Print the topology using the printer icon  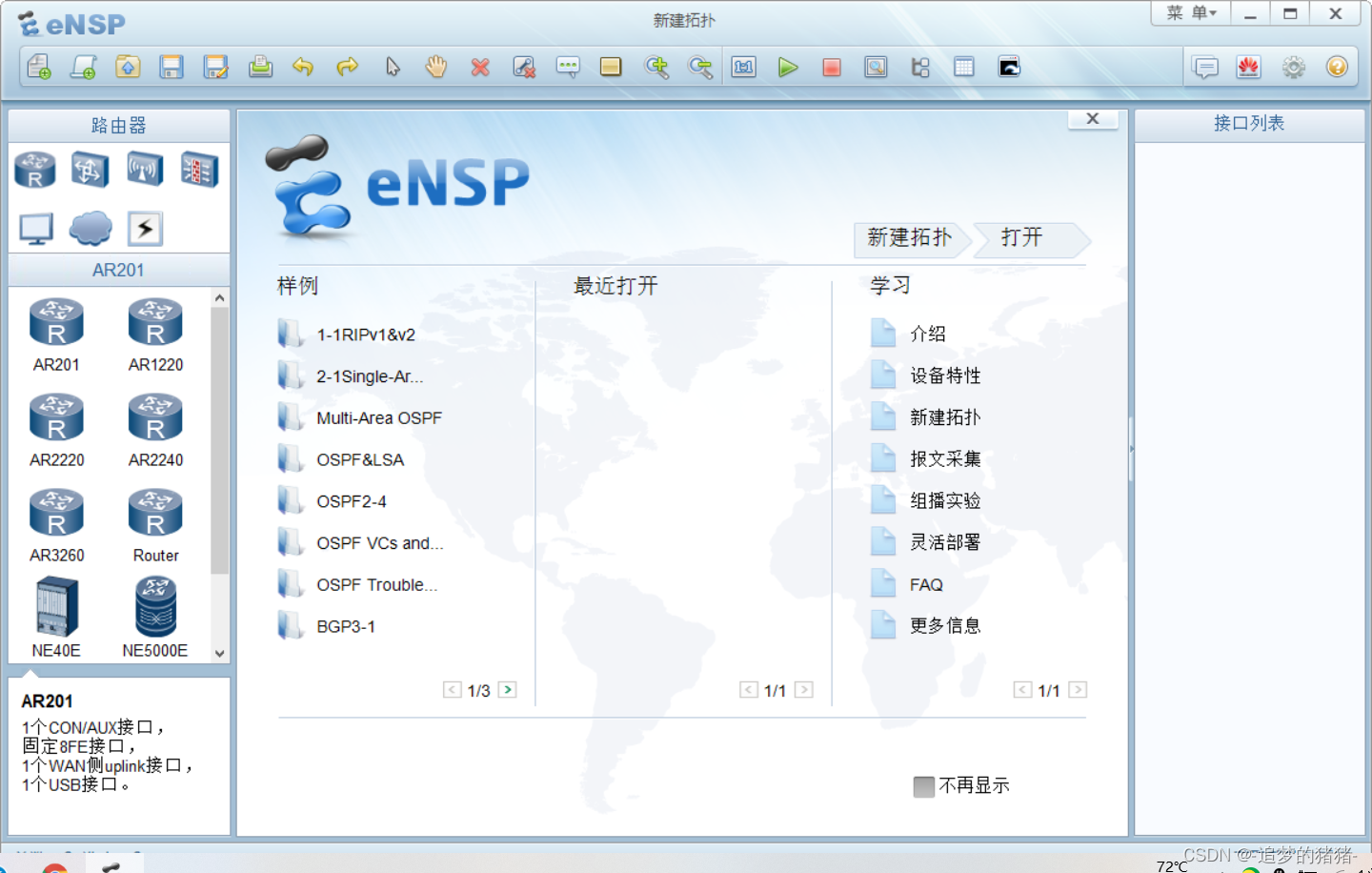click(260, 67)
